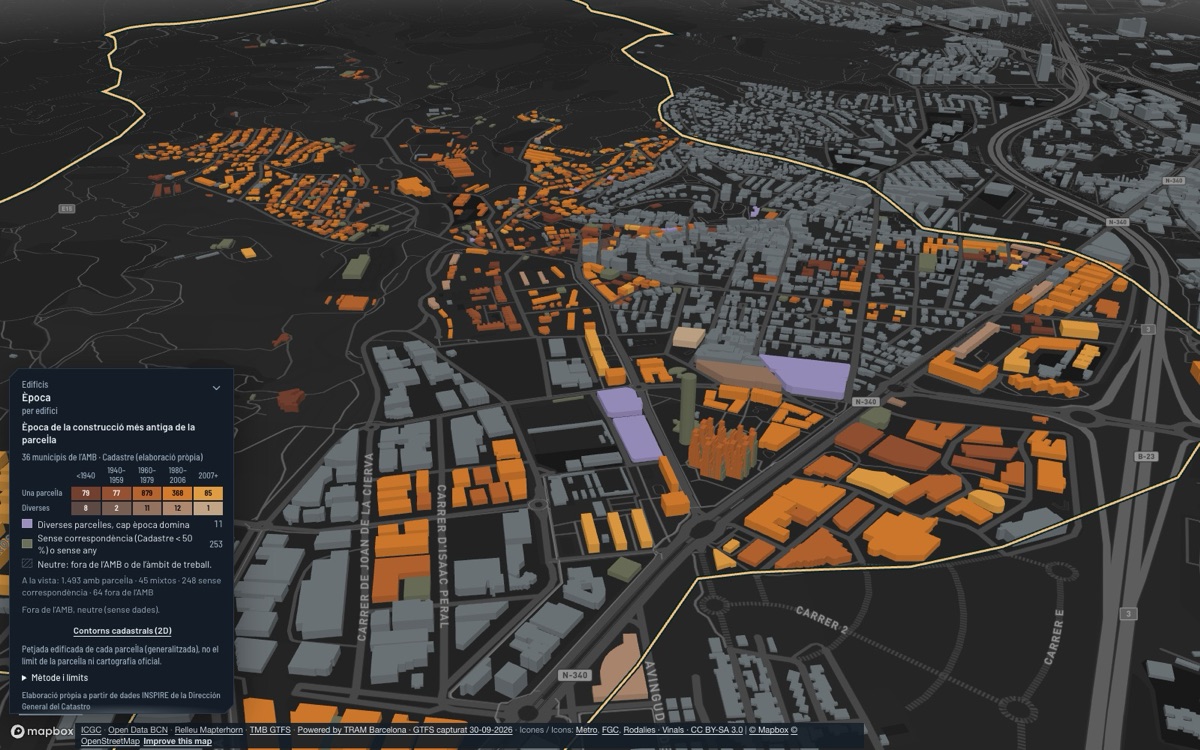1200x750 pixels.
Task: Click 'Sense correspondència' count 253
Action: 216,544
